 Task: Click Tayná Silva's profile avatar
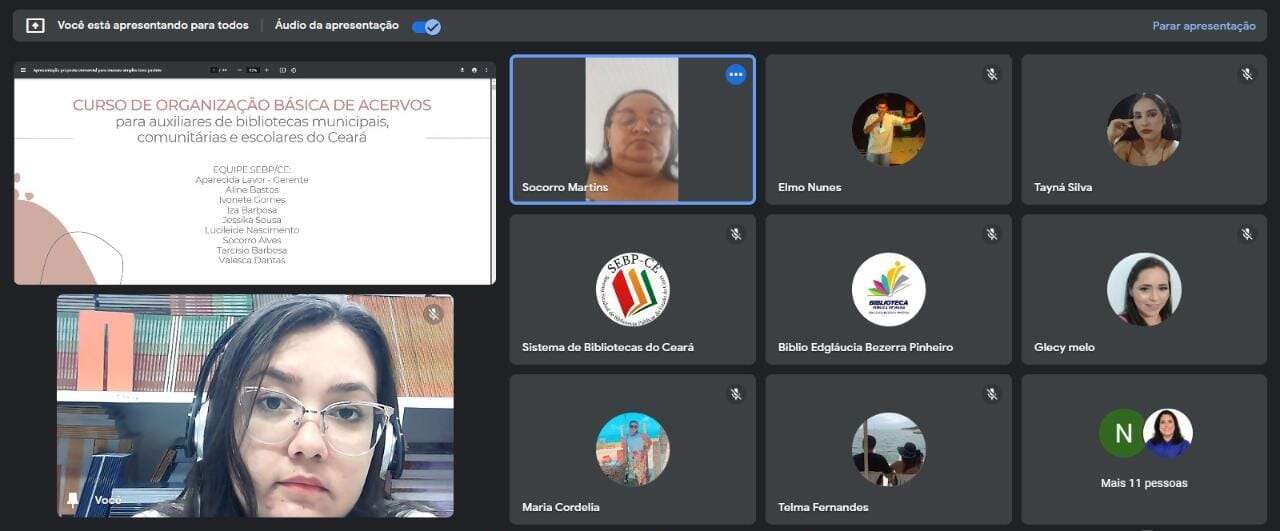coord(1144,130)
